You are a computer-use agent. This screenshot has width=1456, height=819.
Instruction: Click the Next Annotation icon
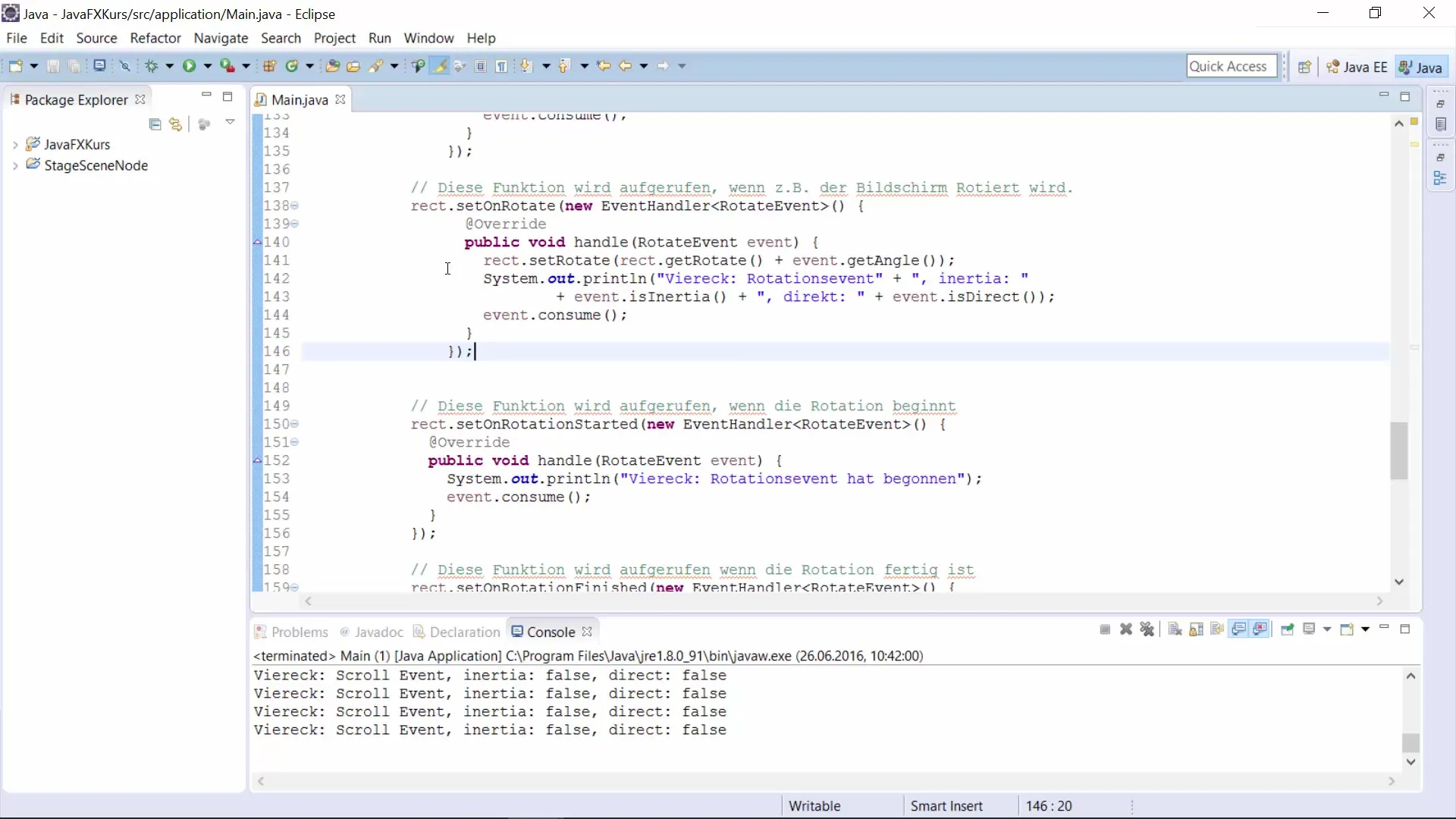[526, 66]
